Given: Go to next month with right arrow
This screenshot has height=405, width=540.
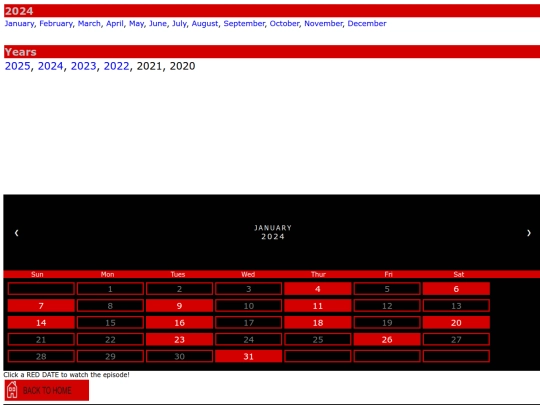Looking at the screenshot, I should (529, 233).
